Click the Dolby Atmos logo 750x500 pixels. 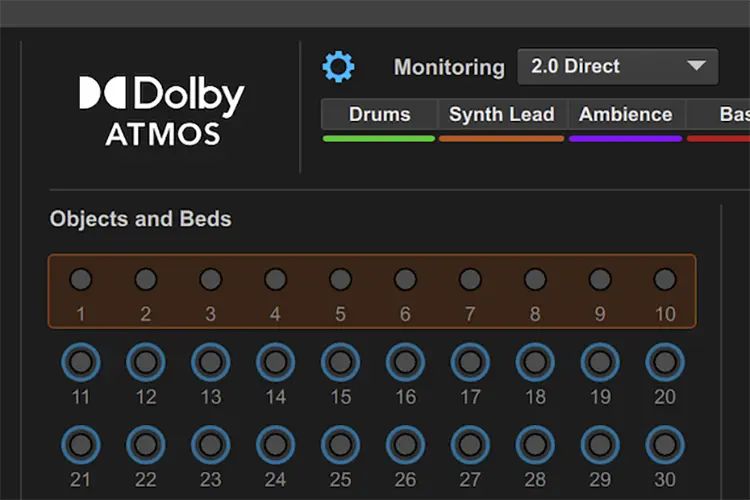[162, 111]
